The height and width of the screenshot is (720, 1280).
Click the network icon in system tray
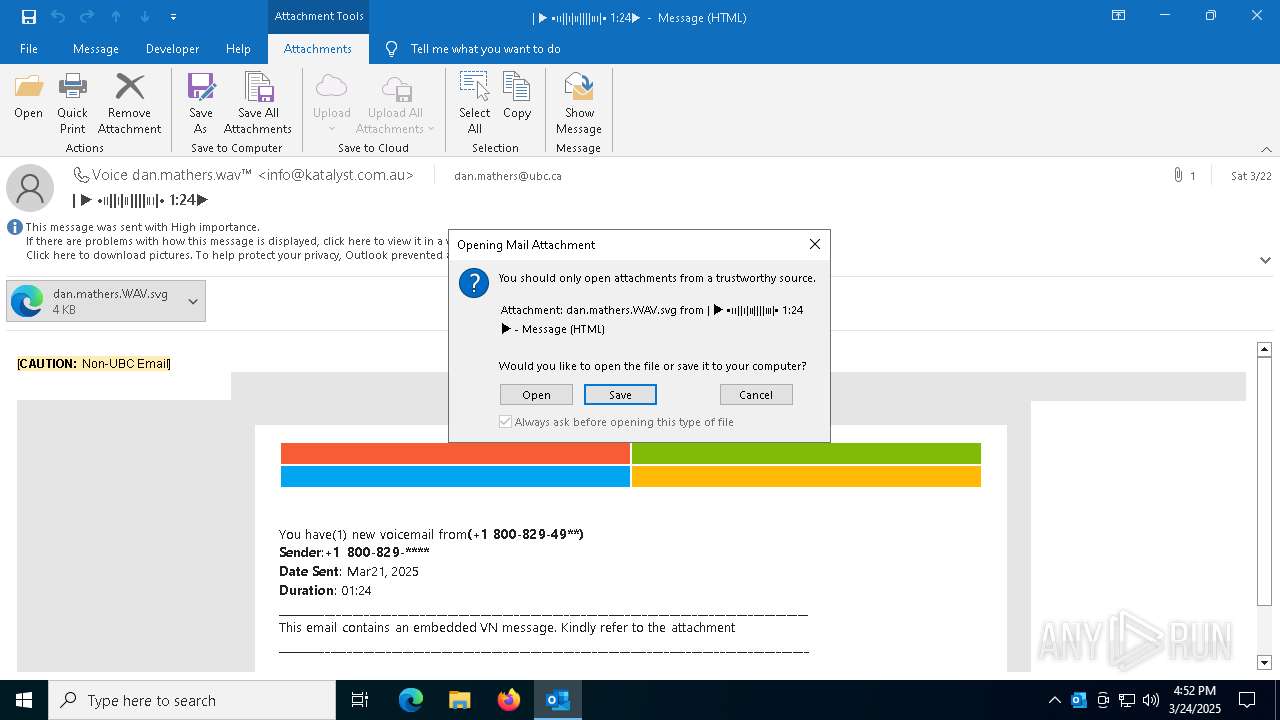pyautogui.click(x=1127, y=700)
